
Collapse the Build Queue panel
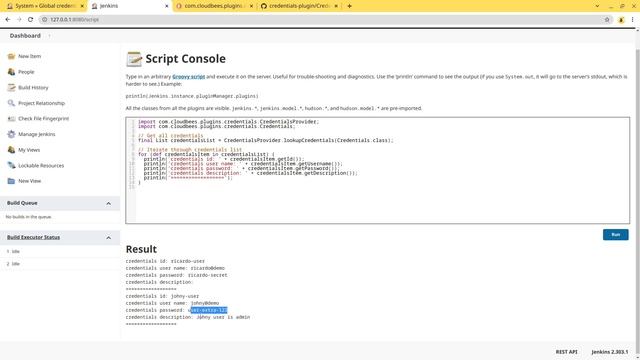point(109,203)
